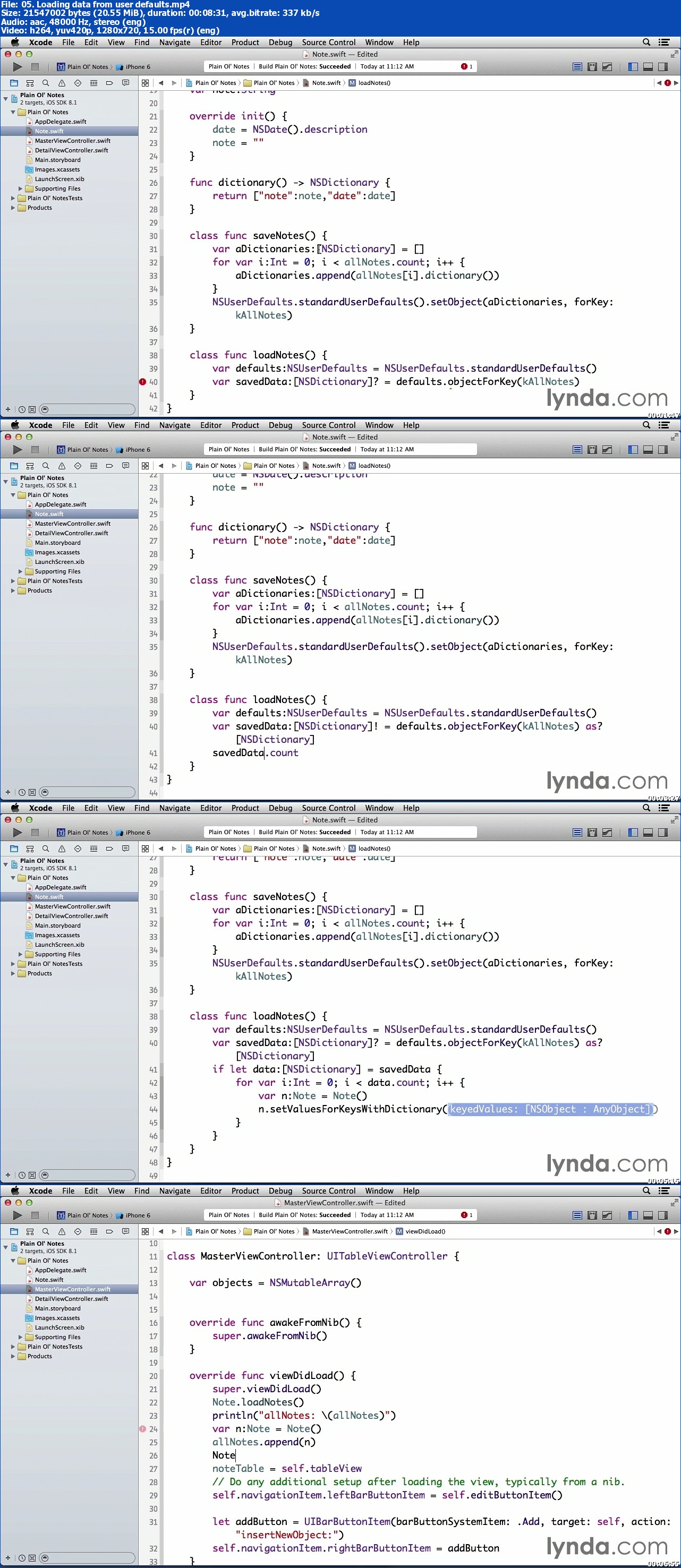The width and height of the screenshot is (681, 1568).
Task: Switch to Version editor in the MasterViewController.swift window
Action: [607, 1215]
